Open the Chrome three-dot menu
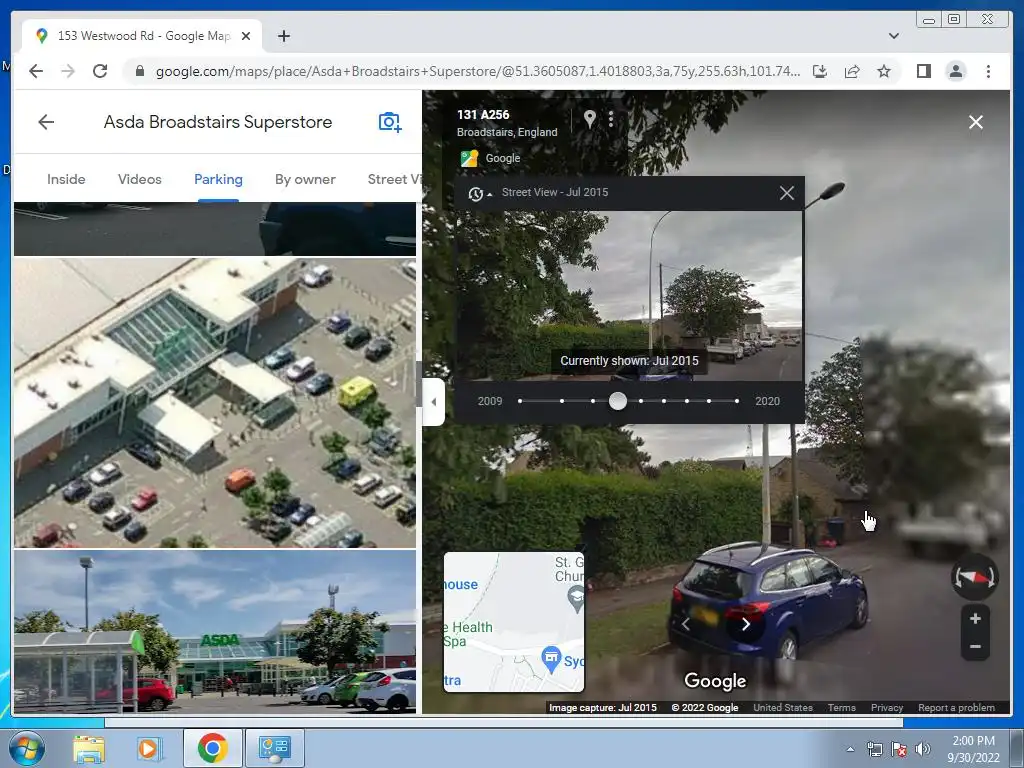This screenshot has height=768, width=1024. pos(988,71)
